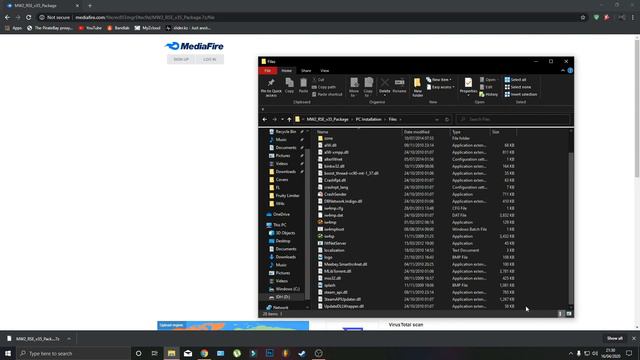Select the MW2_RSE_v35_Package Chrome tab
Viewport: 640px width, 360px height.
tap(42, 6)
